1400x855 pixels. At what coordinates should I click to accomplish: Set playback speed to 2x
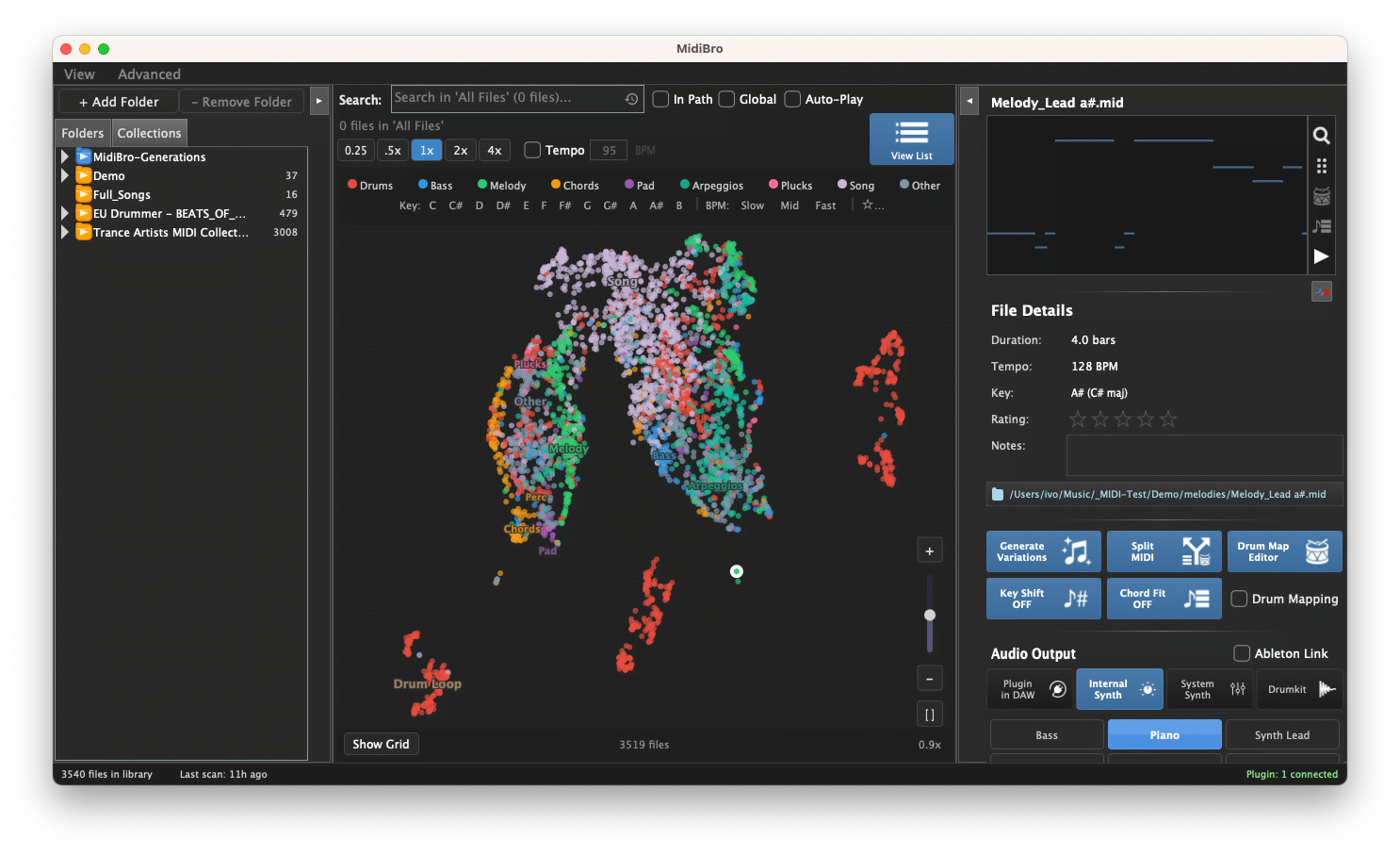pyautogui.click(x=460, y=150)
